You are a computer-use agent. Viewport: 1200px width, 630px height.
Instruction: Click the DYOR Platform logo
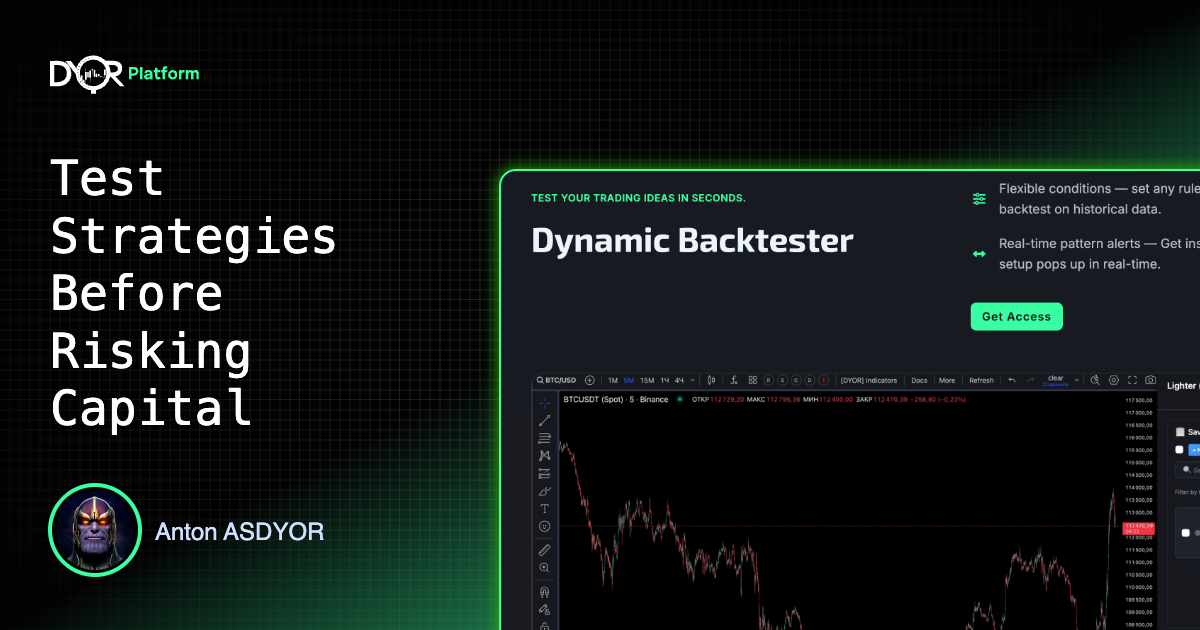[x=124, y=74]
